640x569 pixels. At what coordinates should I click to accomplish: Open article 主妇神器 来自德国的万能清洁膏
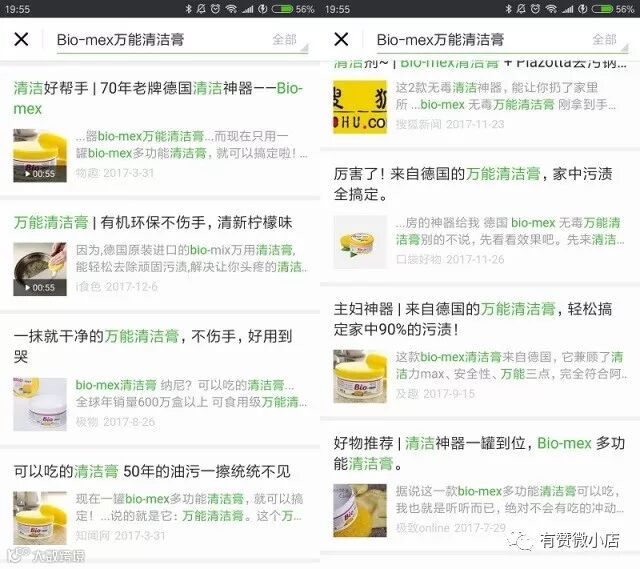click(473, 319)
